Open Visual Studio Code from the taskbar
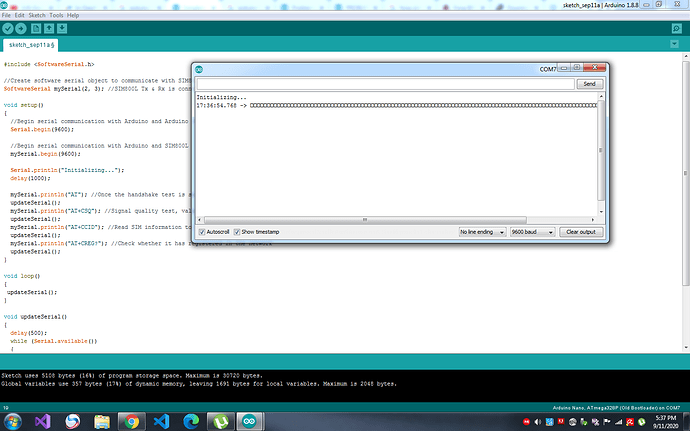 (x=161, y=421)
